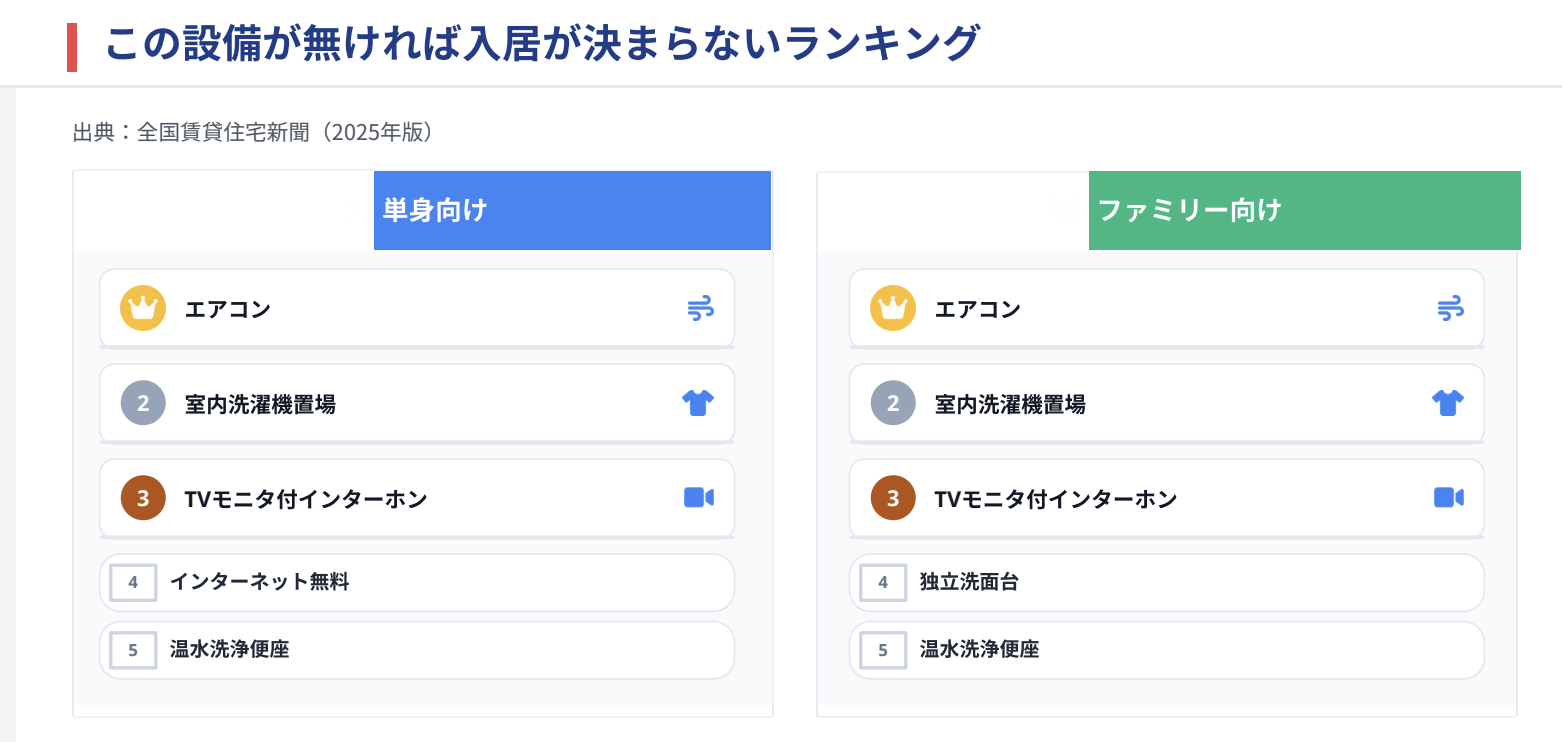Select the ファミリー向け green header tab
Screen dimensions: 1562x742
(1304, 210)
